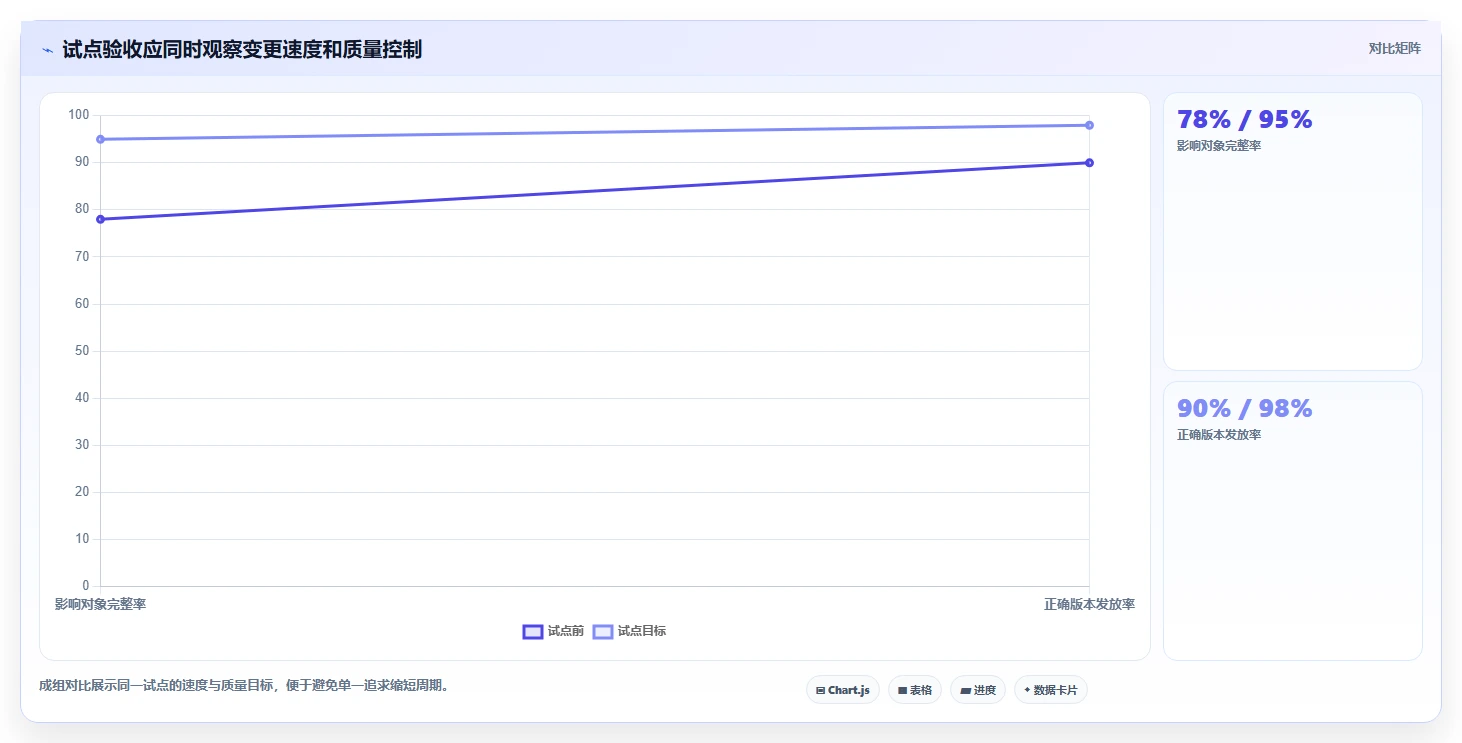Click the 影响对象完整率 card subtitle
Screen dimensions: 1462x743
pyautogui.click(x=1219, y=146)
